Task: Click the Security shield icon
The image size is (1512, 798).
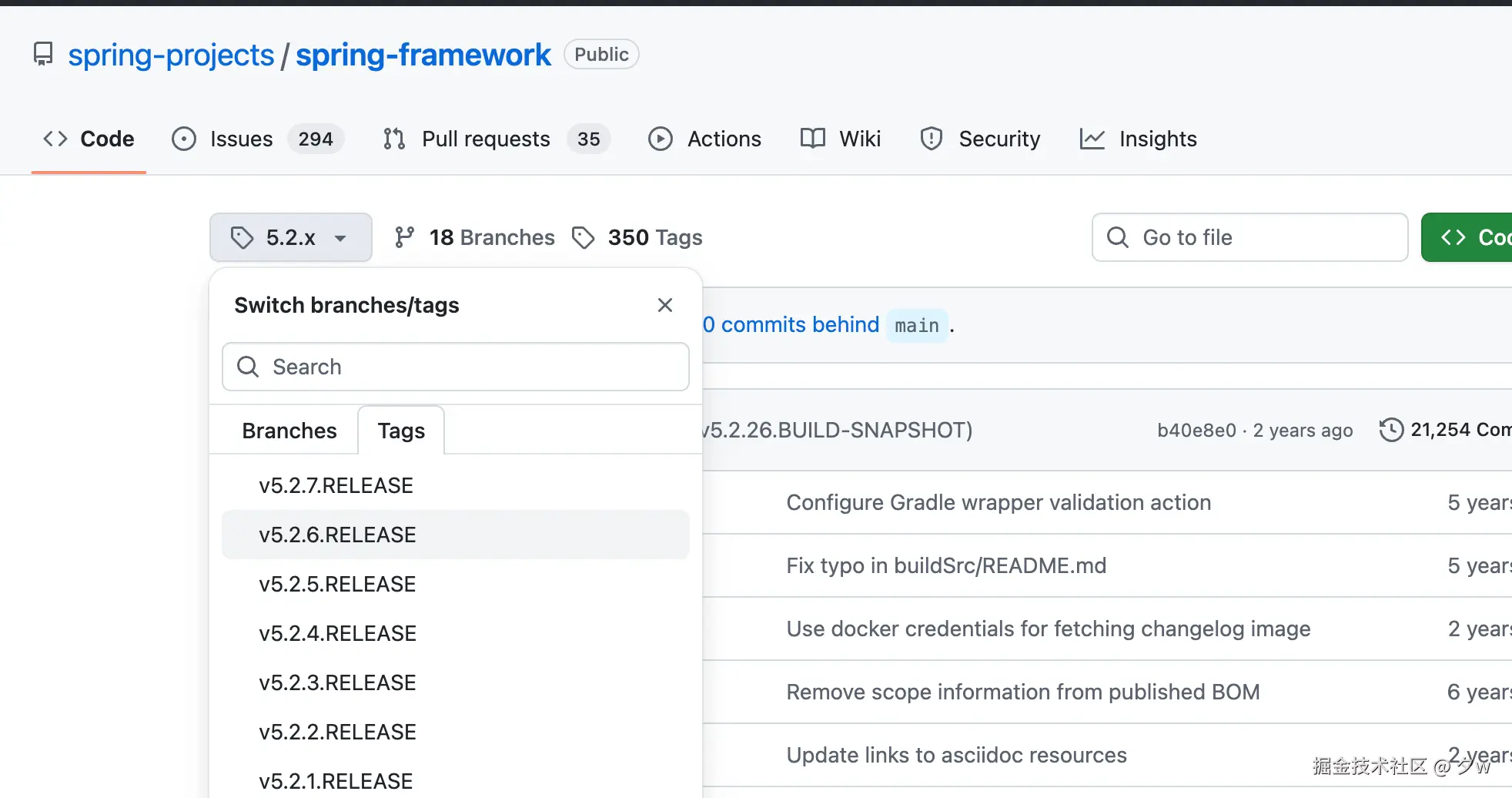Action: (931, 139)
